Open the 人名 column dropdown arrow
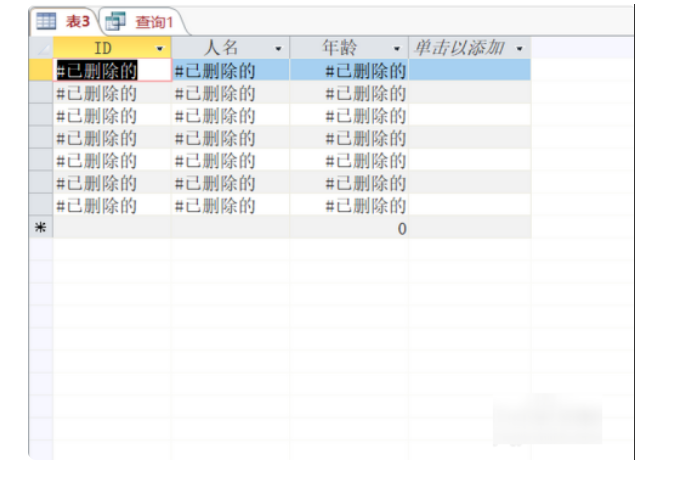678x482 pixels. point(278,49)
